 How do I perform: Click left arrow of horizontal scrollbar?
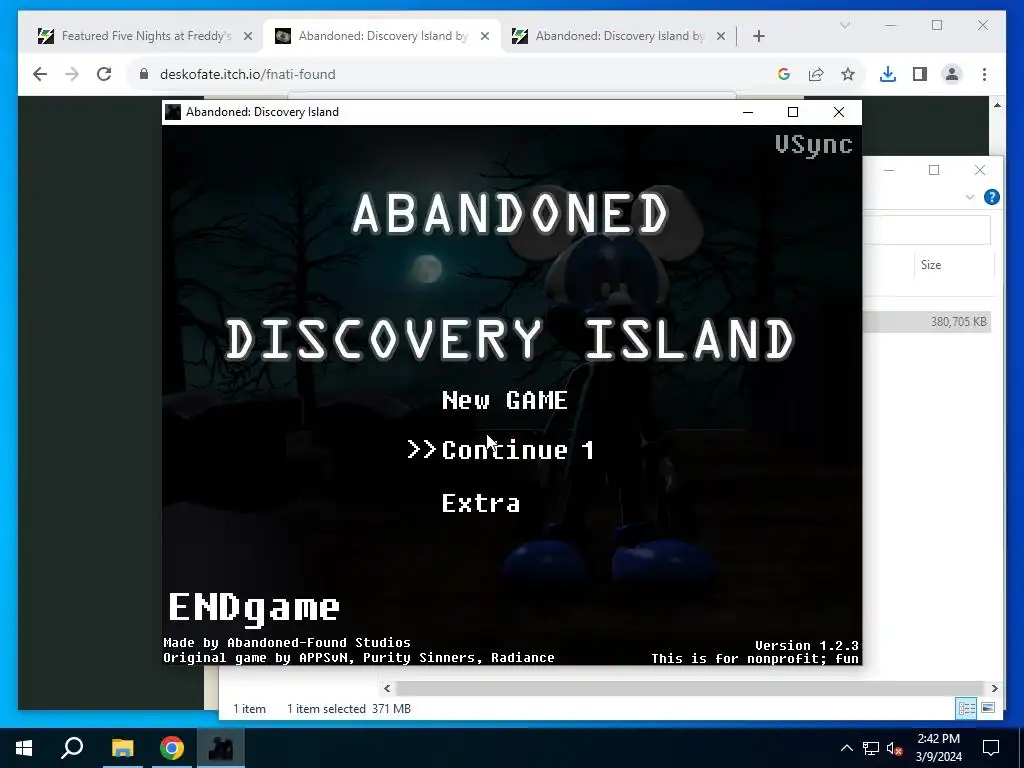[387, 688]
